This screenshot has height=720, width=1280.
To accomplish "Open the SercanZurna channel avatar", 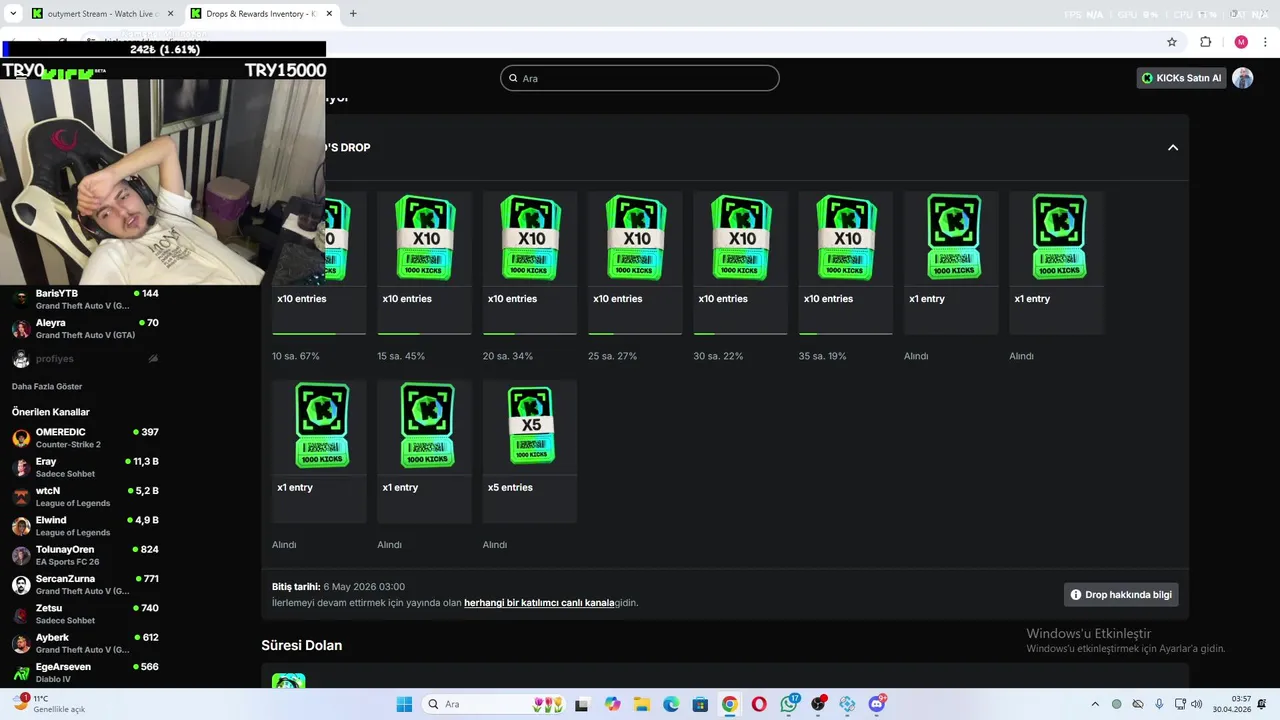I will click(x=21, y=585).
